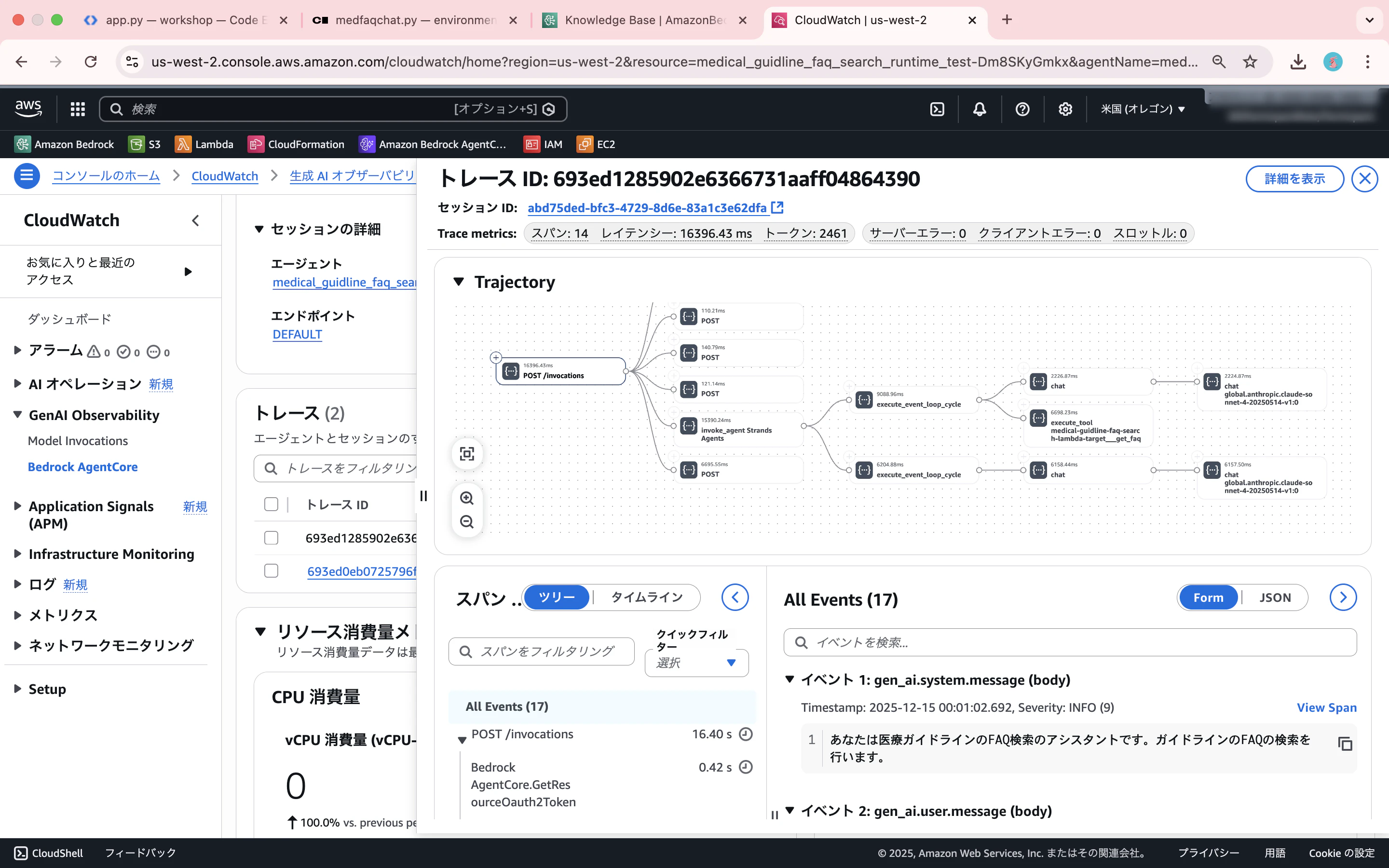Go to CloudWatch breadcrumb link
The height and width of the screenshot is (868, 1389).
pos(225,176)
